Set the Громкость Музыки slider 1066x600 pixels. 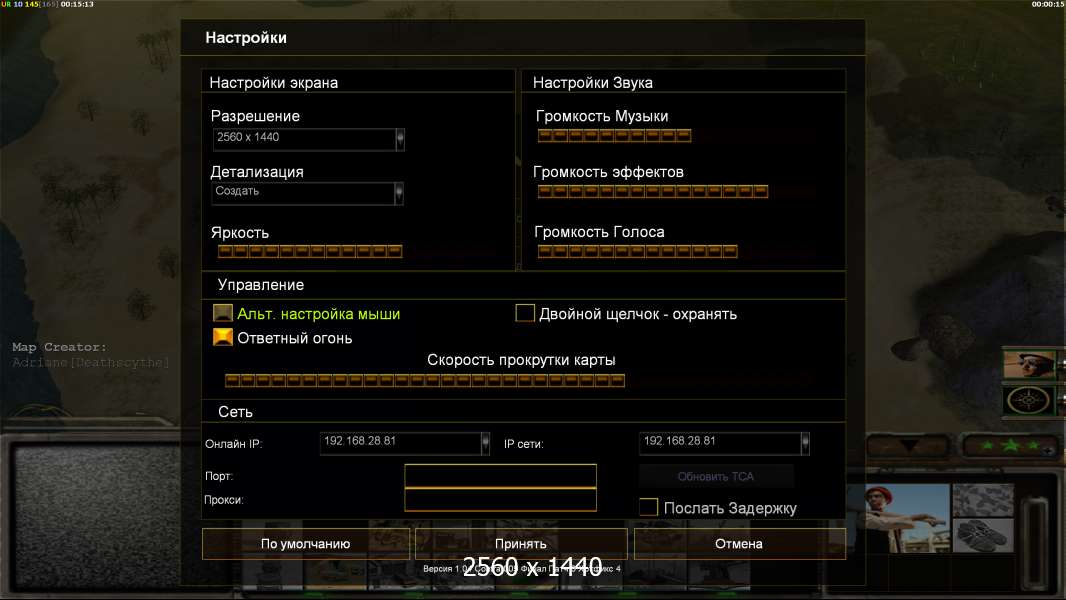615,136
